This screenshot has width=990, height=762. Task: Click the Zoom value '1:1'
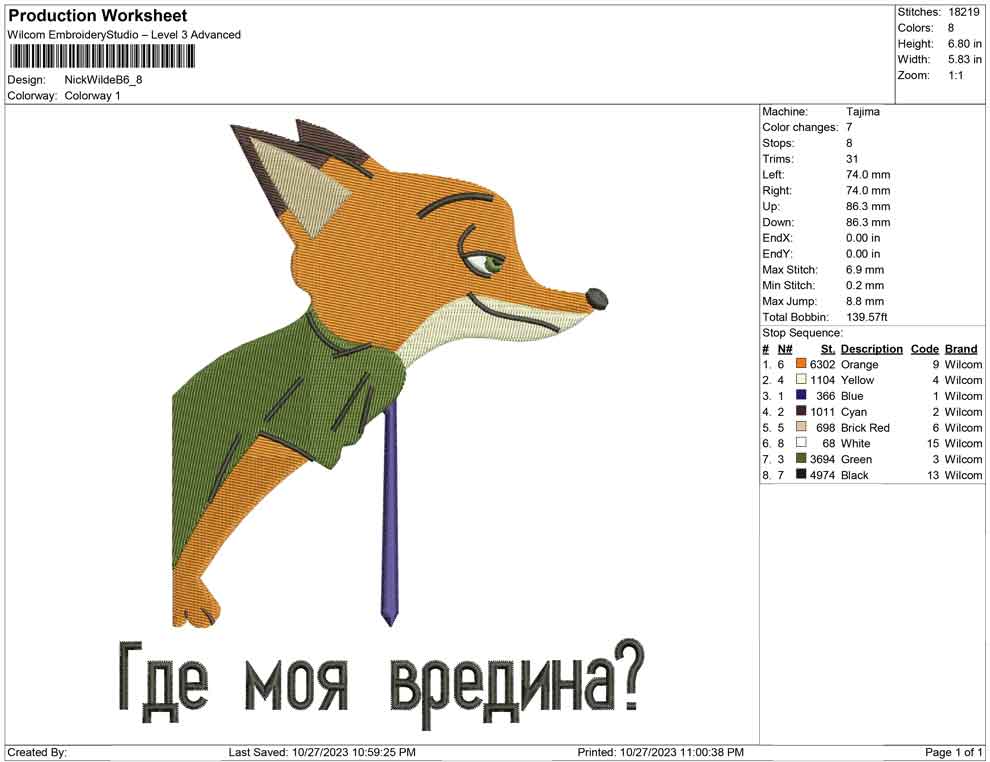pyautogui.click(x=956, y=75)
